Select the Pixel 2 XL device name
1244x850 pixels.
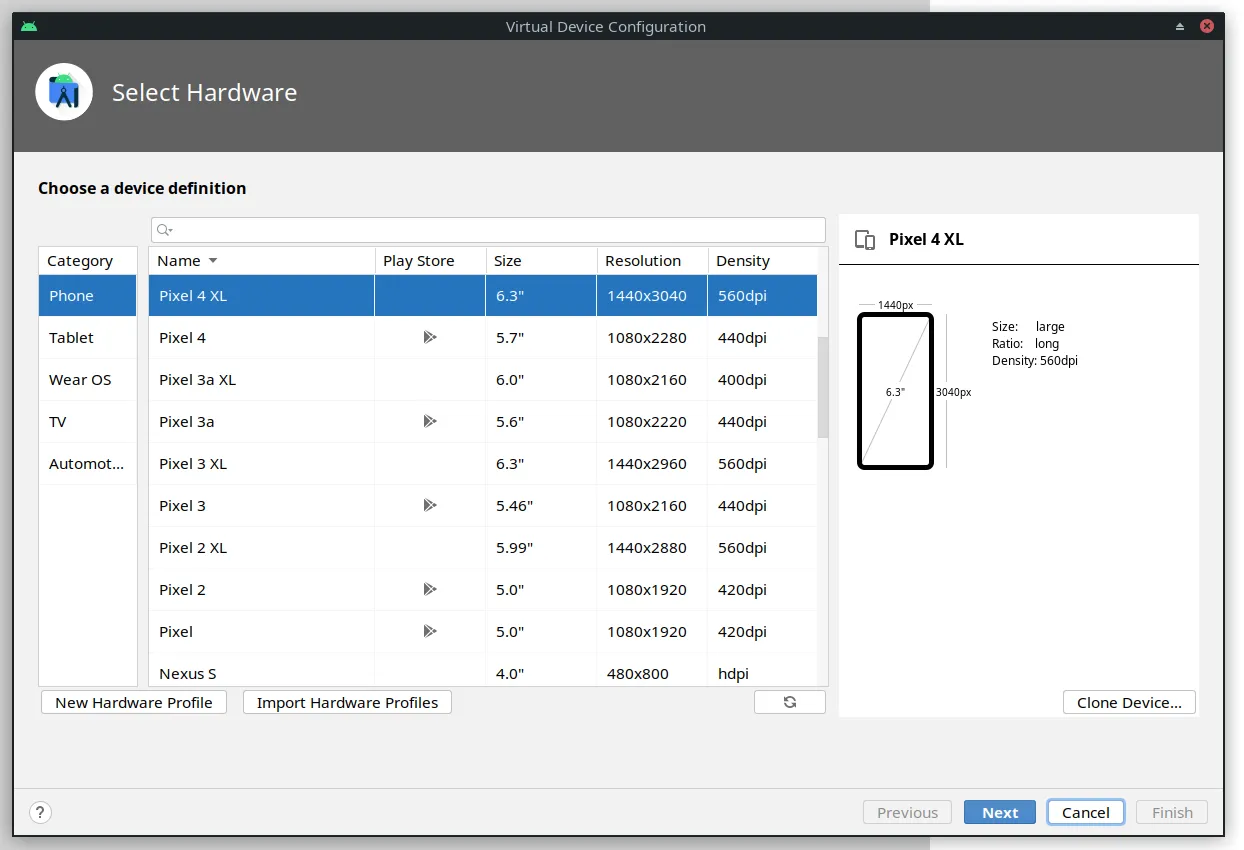[193, 548]
